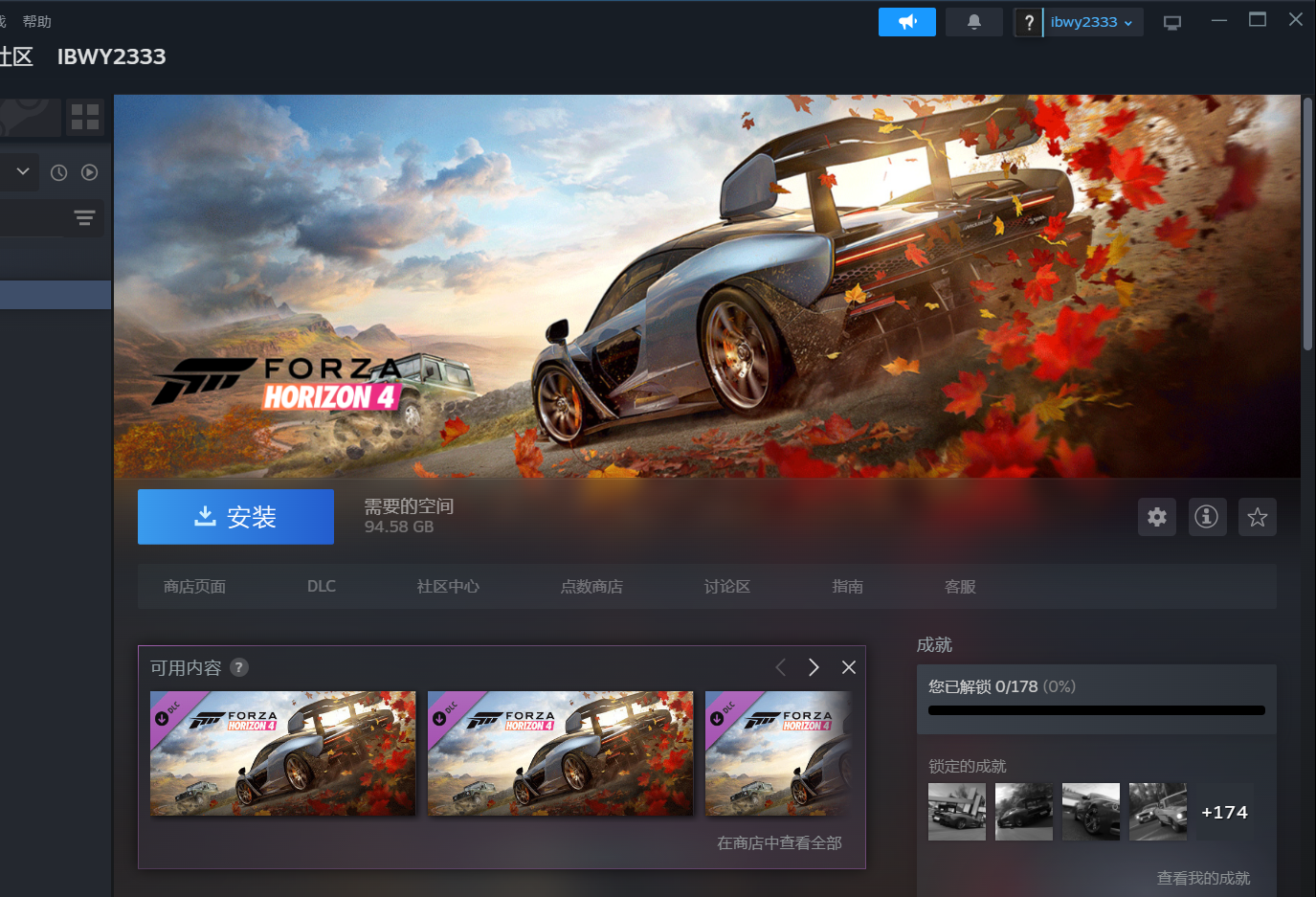Open the 点数商店 tab

coord(591,587)
